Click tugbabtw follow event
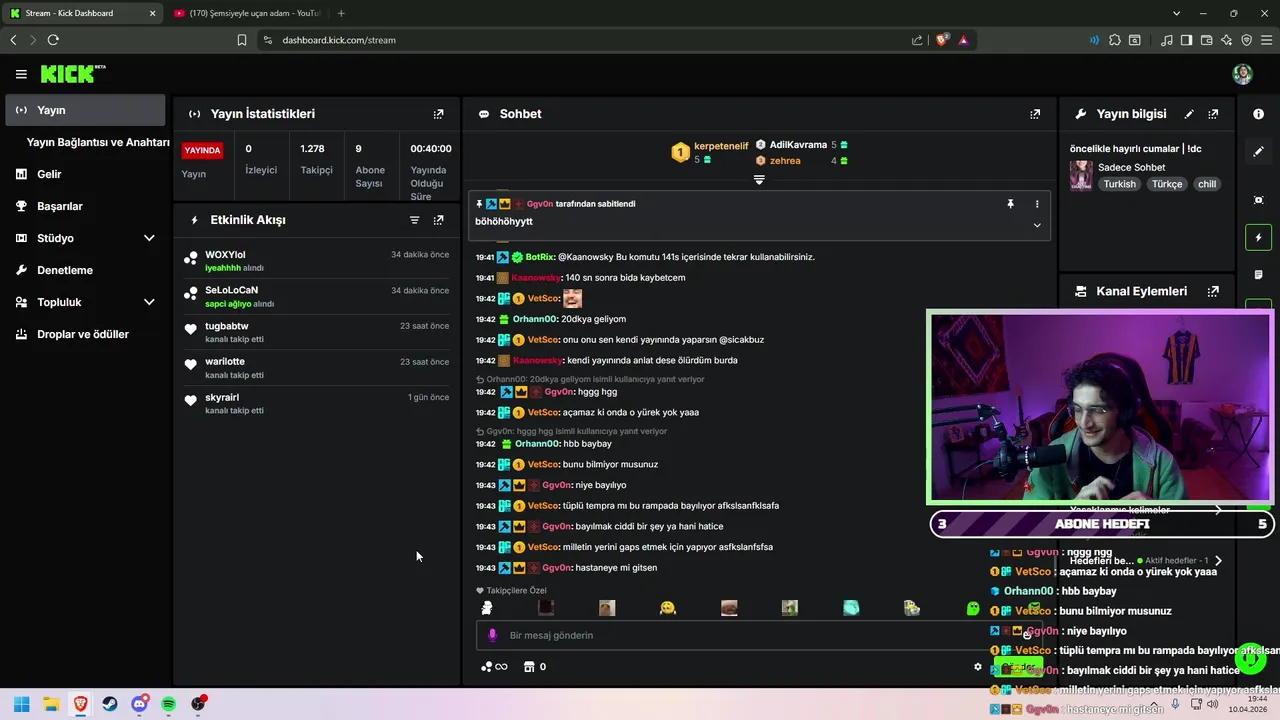1280x720 pixels. [316, 332]
